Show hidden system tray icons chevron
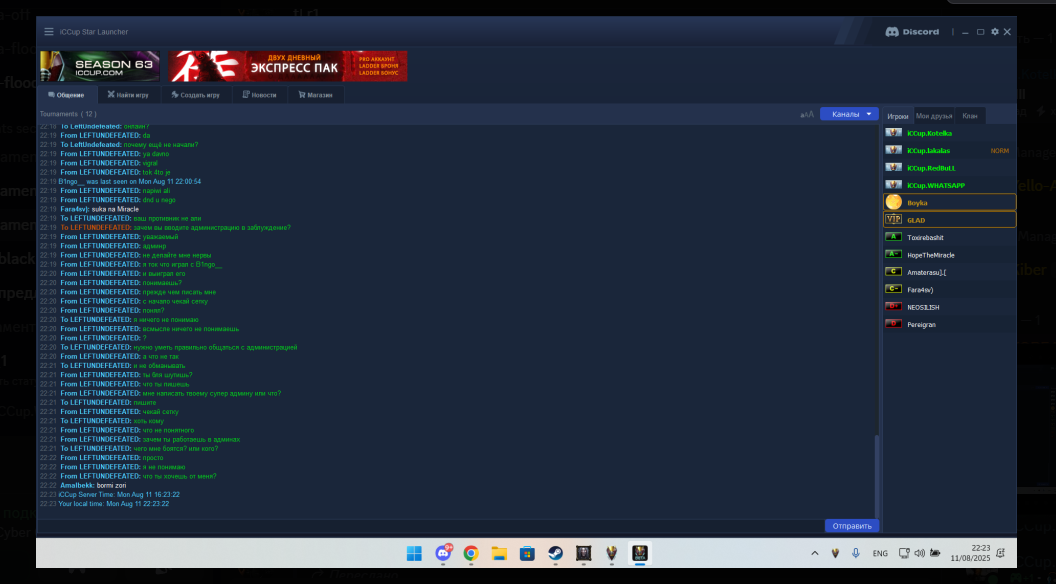Viewport: 1056px width, 584px height. (815, 554)
